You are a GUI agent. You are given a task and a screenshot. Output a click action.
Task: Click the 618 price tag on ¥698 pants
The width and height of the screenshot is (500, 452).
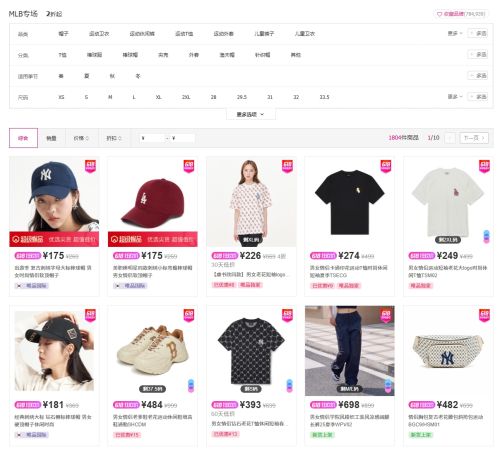coord(323,405)
